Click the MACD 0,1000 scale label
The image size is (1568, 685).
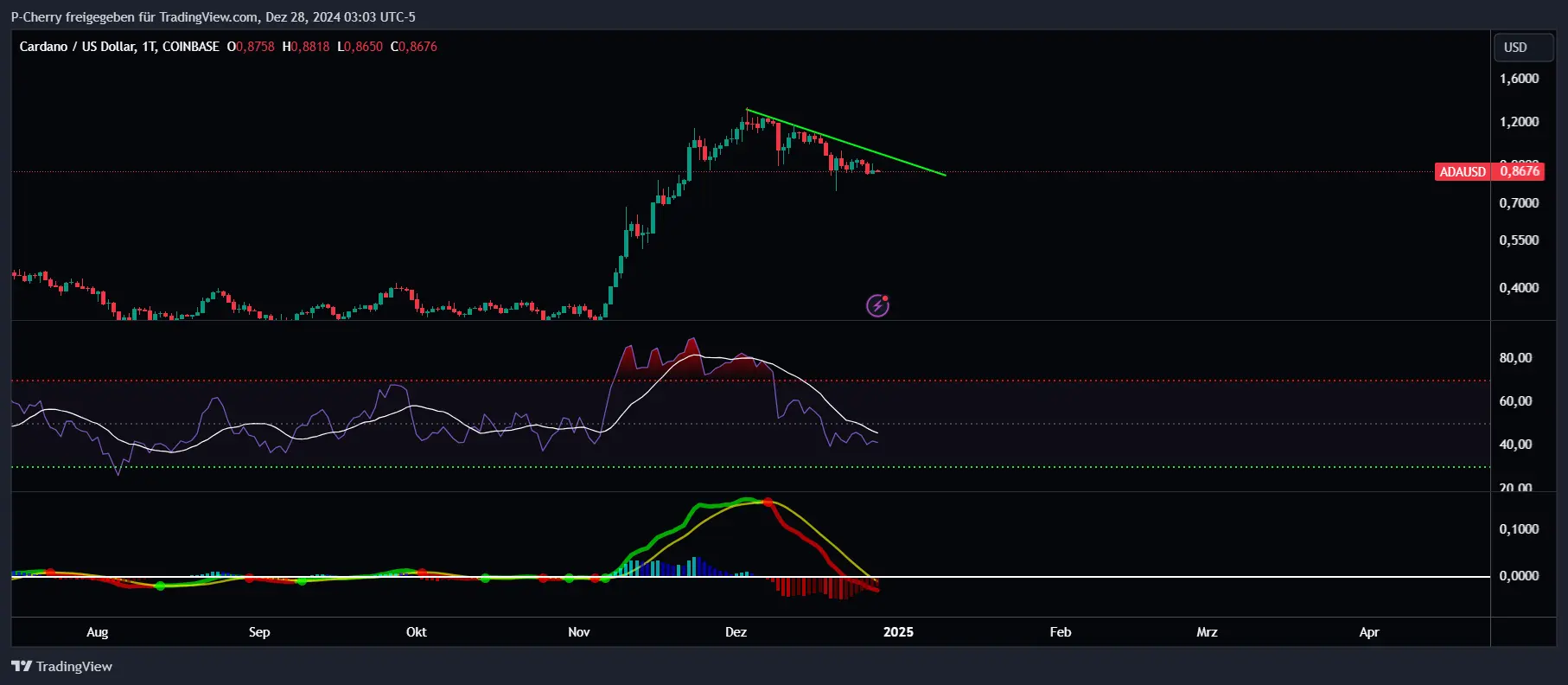1519,529
